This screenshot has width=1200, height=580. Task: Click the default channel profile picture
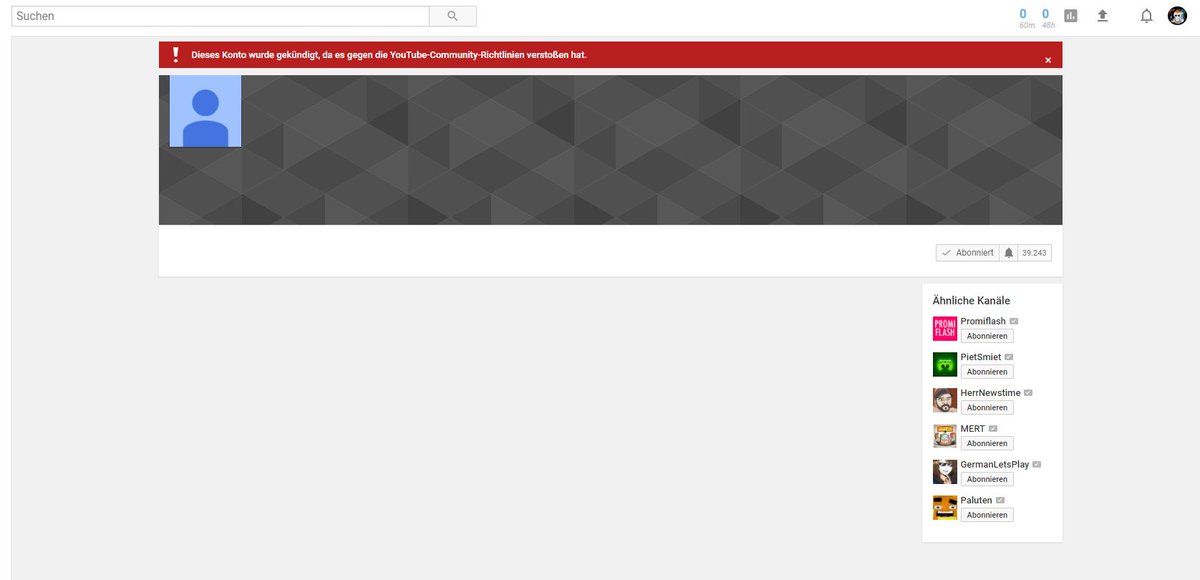[205, 111]
